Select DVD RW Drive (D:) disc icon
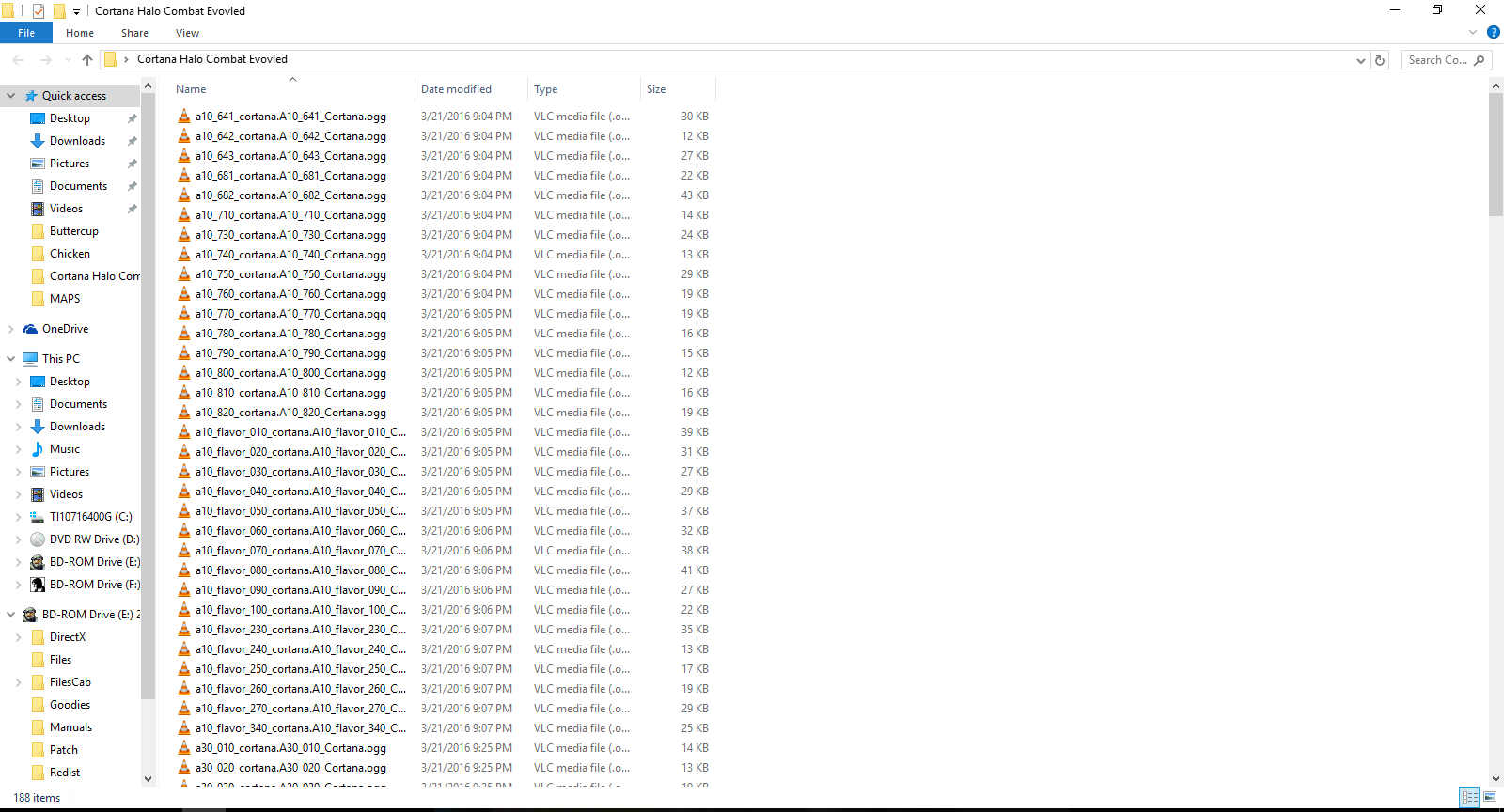 click(38, 539)
